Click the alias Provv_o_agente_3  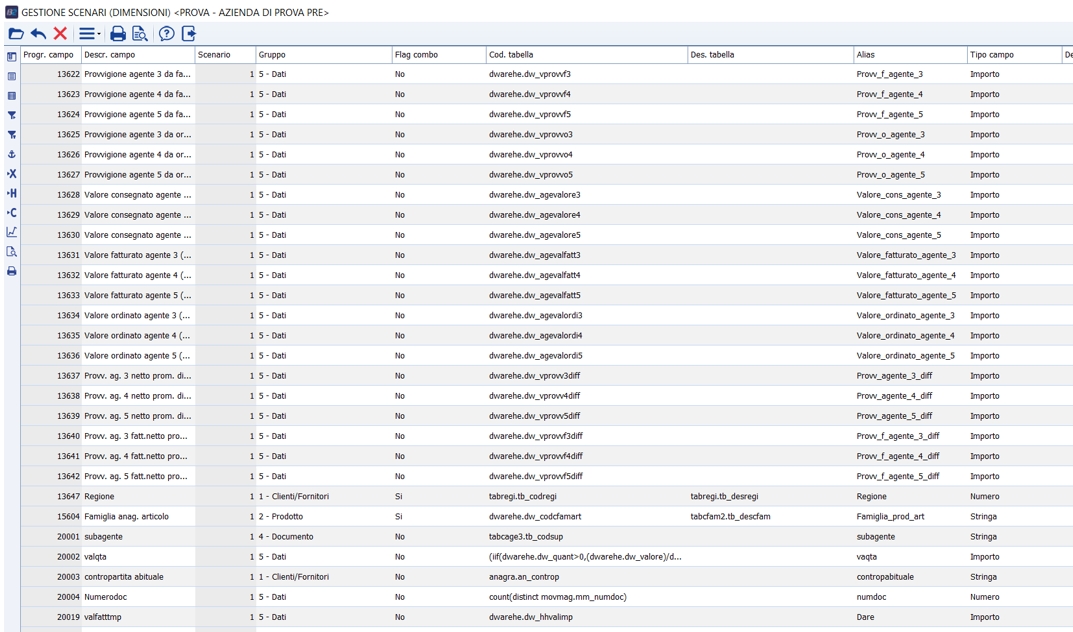point(910,134)
